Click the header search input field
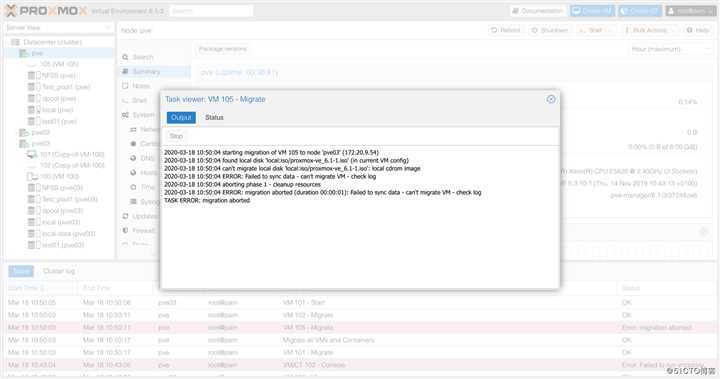Screen dimensions: 720x379 [x=211, y=11]
